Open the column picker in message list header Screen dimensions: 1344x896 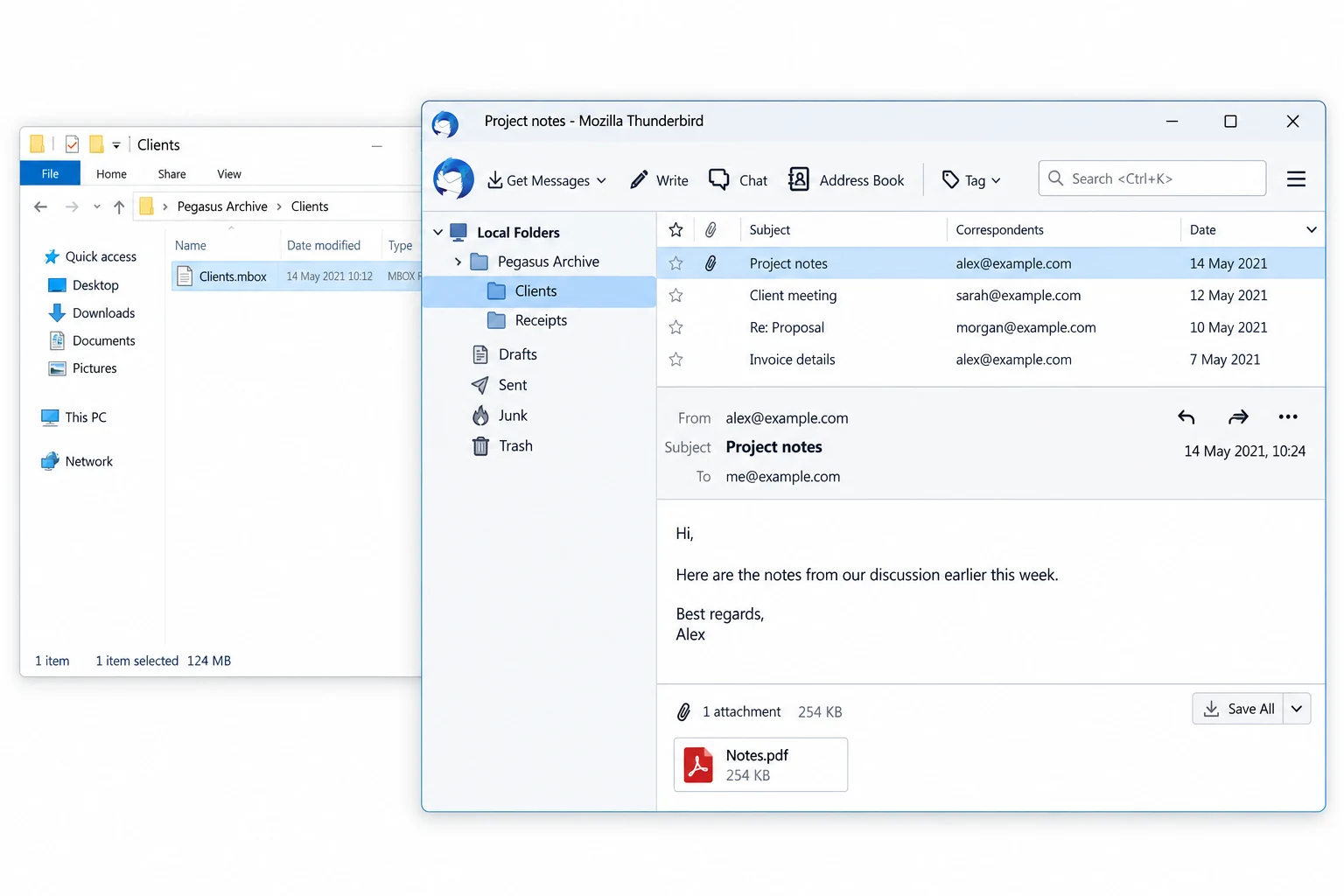click(1311, 230)
